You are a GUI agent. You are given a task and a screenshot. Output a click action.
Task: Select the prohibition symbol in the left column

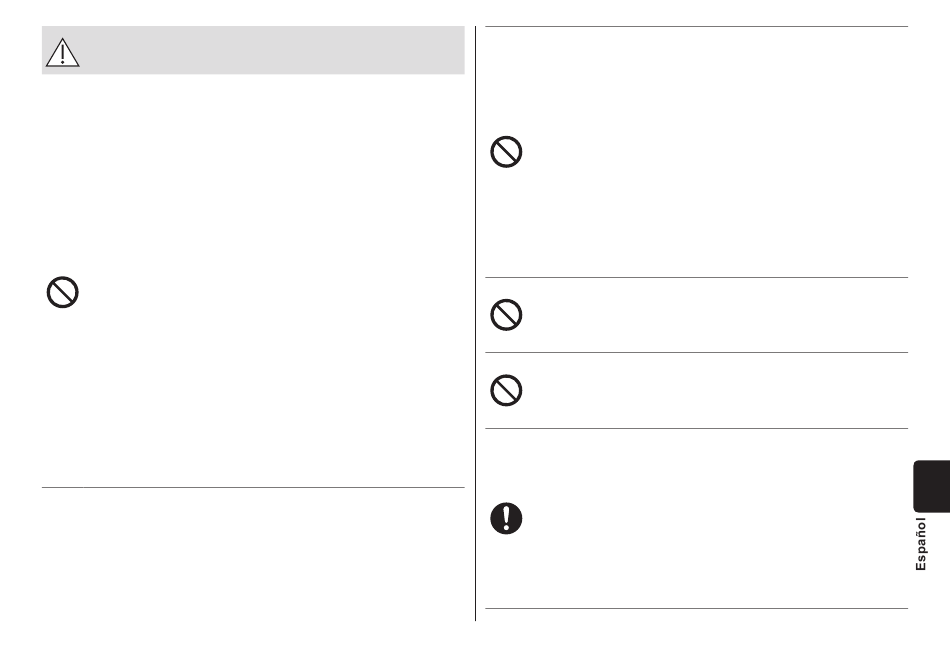[x=62, y=292]
